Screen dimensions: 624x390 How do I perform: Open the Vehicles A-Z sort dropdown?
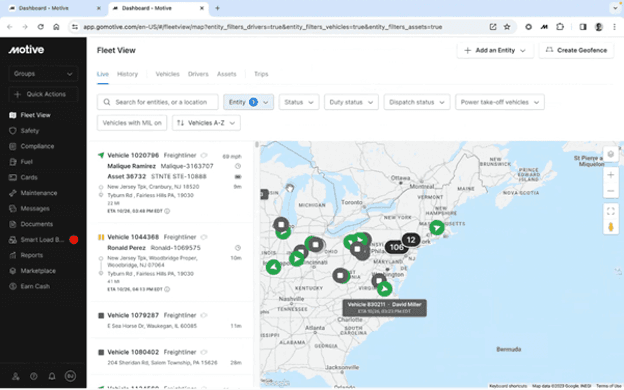(206, 123)
